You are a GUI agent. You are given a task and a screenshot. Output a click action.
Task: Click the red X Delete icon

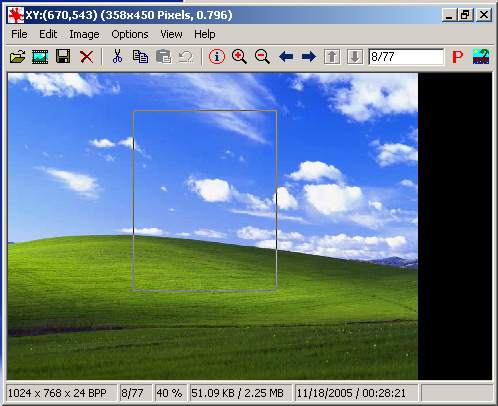click(86, 57)
